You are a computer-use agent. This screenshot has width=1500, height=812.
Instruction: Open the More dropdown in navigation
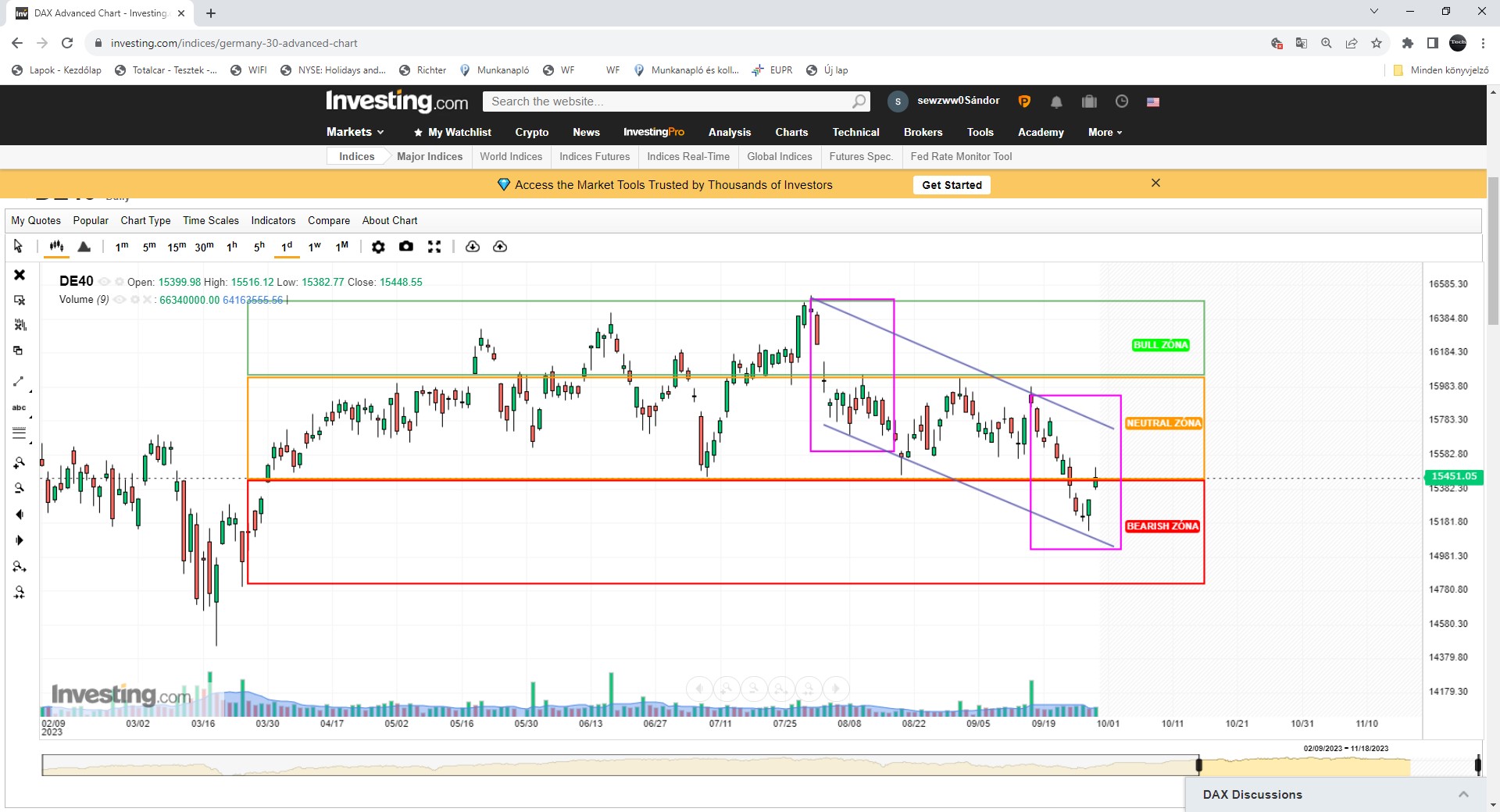[x=1105, y=132]
